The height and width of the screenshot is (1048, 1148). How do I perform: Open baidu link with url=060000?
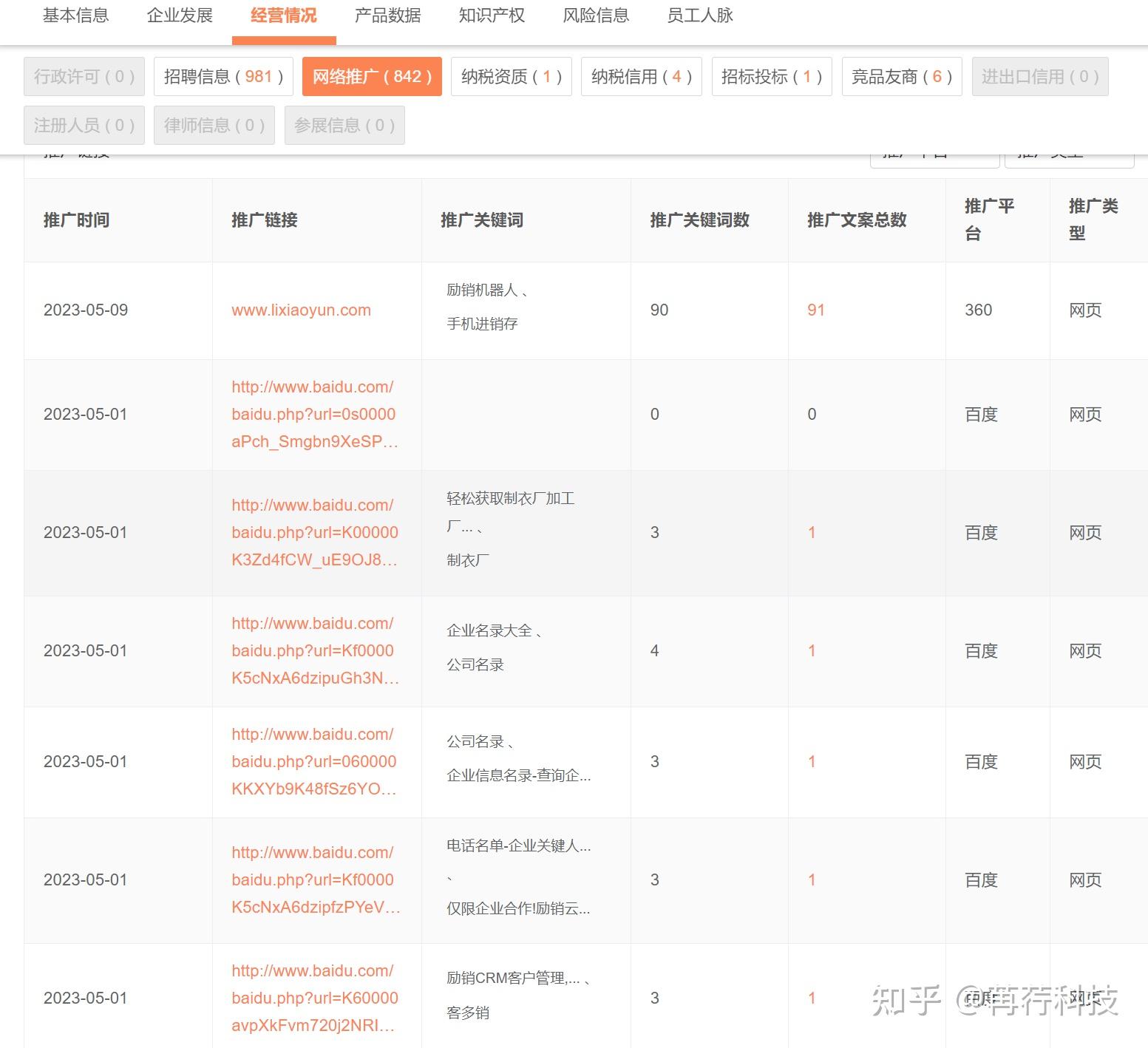tap(315, 761)
